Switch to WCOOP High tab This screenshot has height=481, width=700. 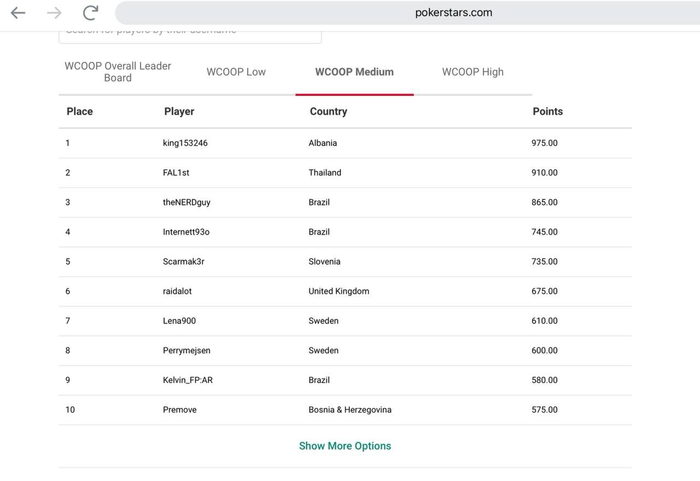[473, 72]
